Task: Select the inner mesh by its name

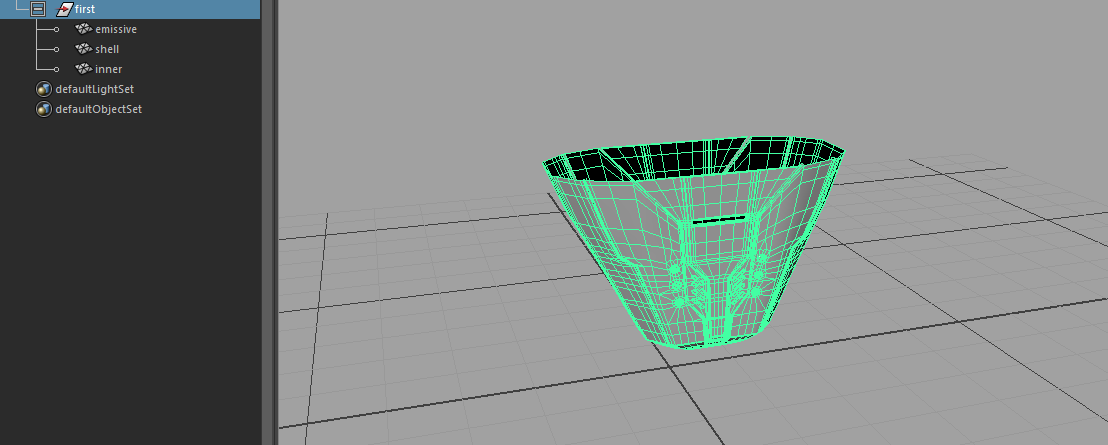Action: coord(108,69)
